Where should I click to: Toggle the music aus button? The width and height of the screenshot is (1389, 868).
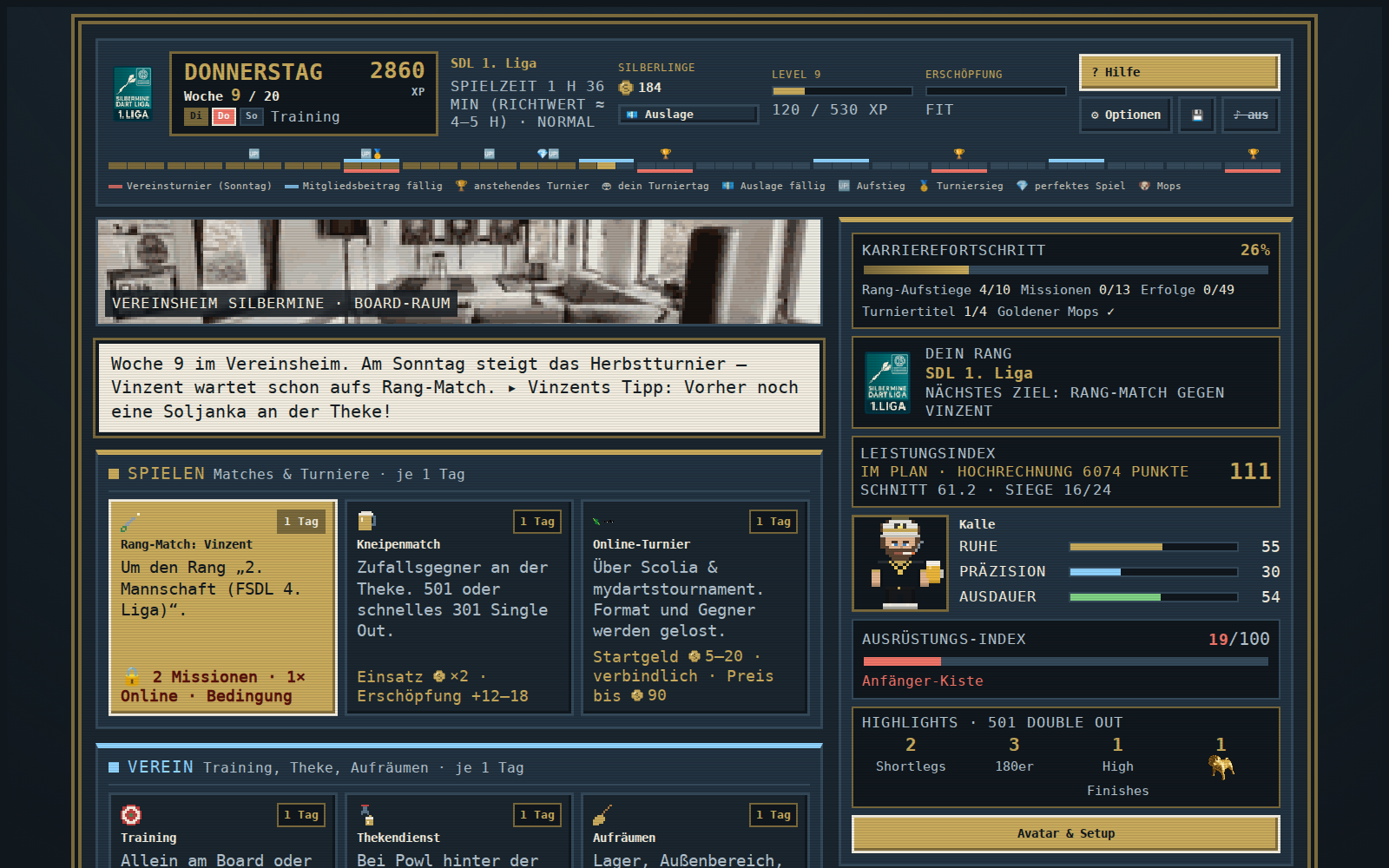click(1250, 115)
